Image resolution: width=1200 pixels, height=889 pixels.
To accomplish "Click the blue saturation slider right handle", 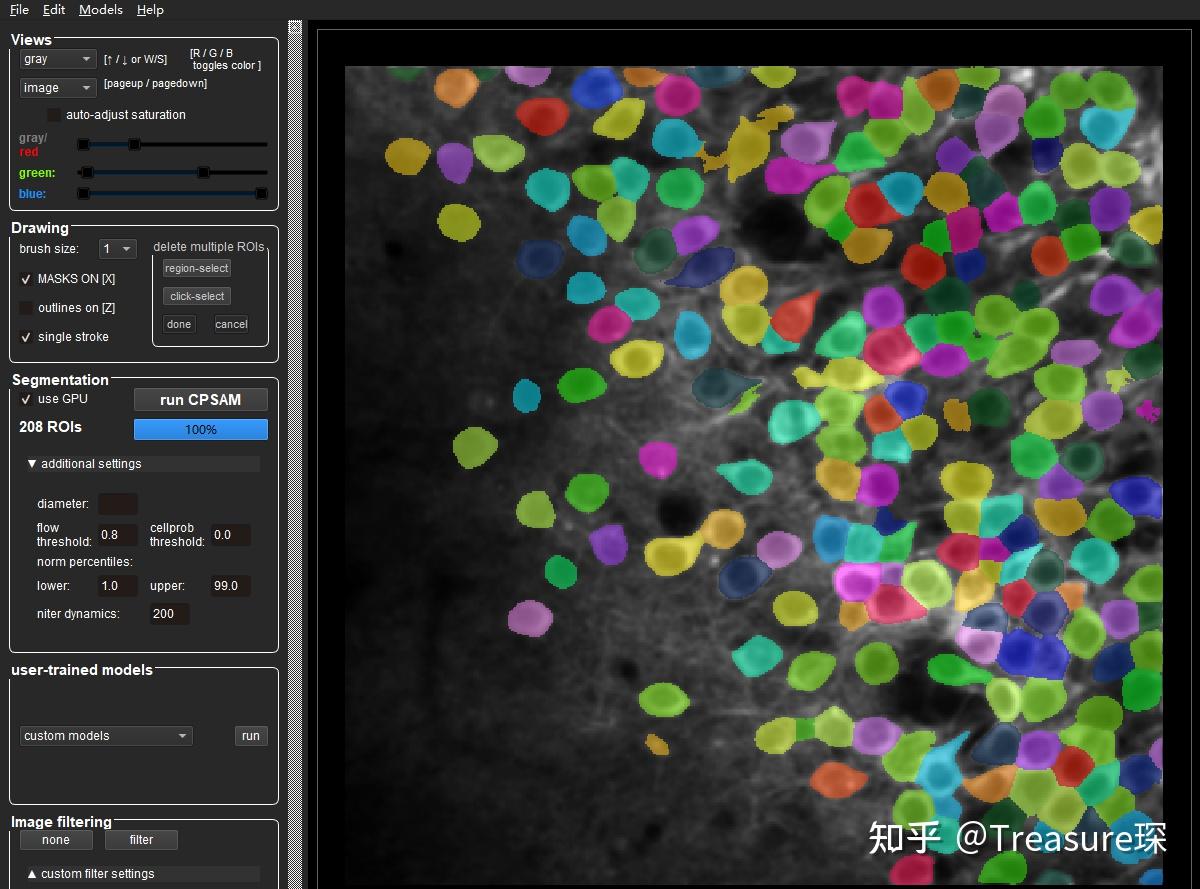I will tap(262, 193).
